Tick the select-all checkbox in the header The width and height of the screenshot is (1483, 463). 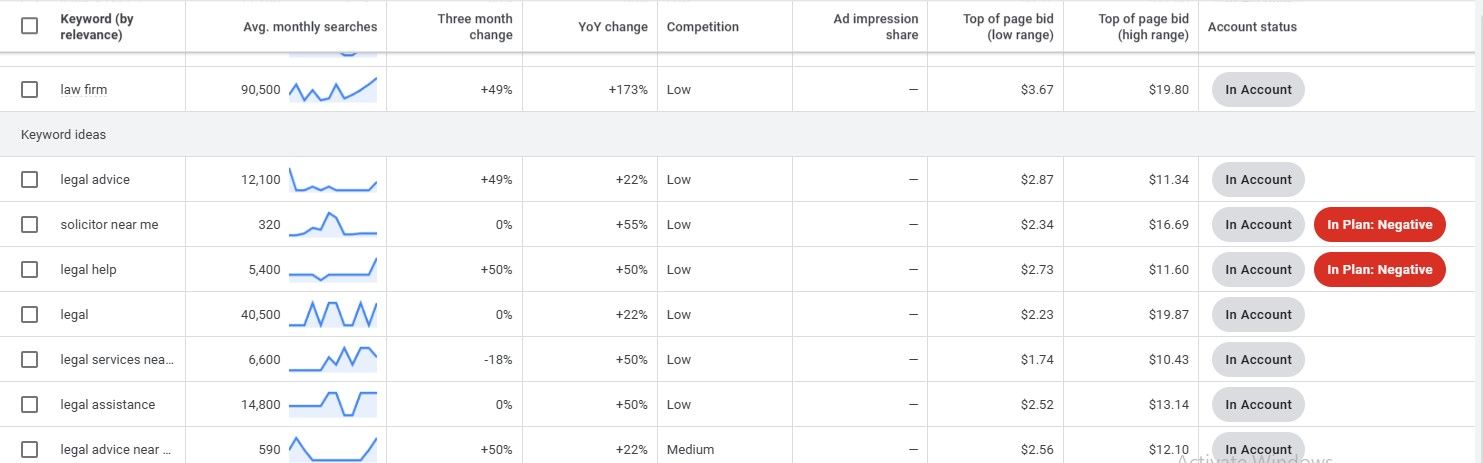pos(29,26)
